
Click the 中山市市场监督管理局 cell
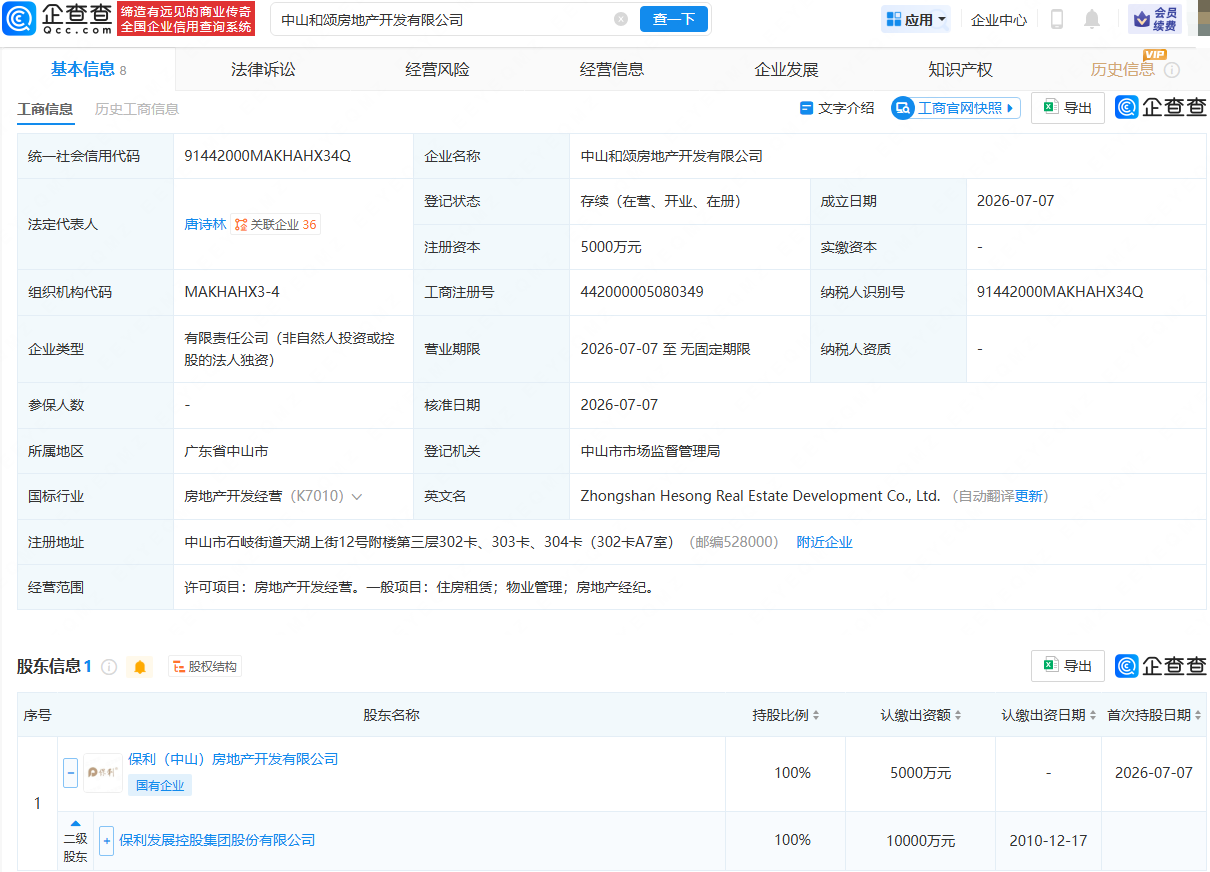coord(650,451)
